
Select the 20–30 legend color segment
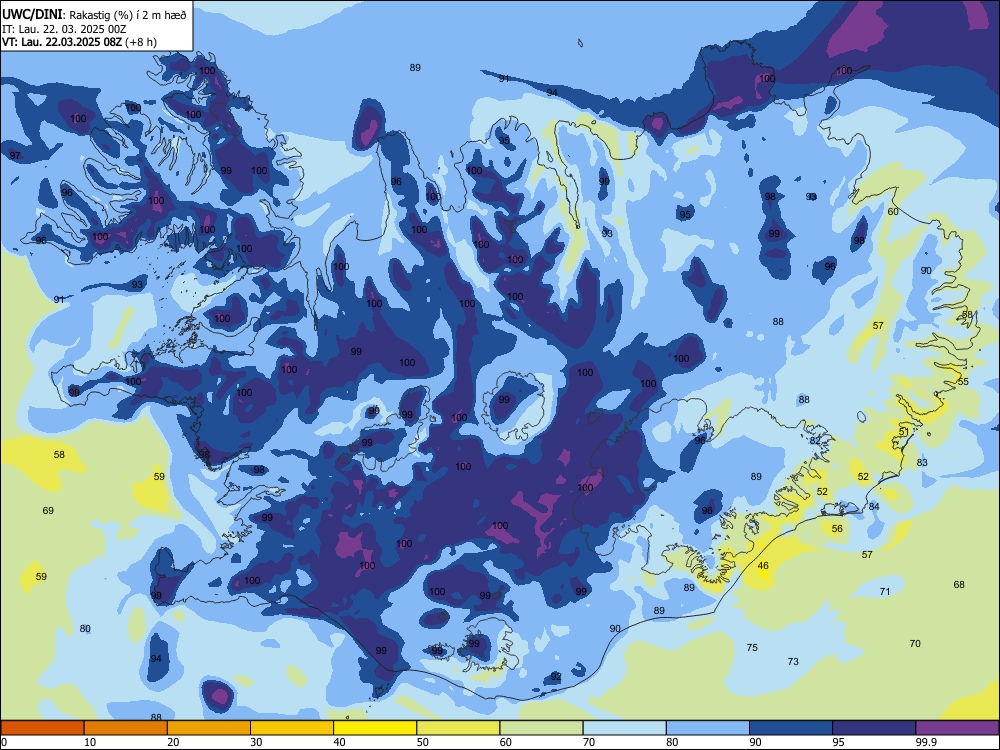tap(209, 728)
